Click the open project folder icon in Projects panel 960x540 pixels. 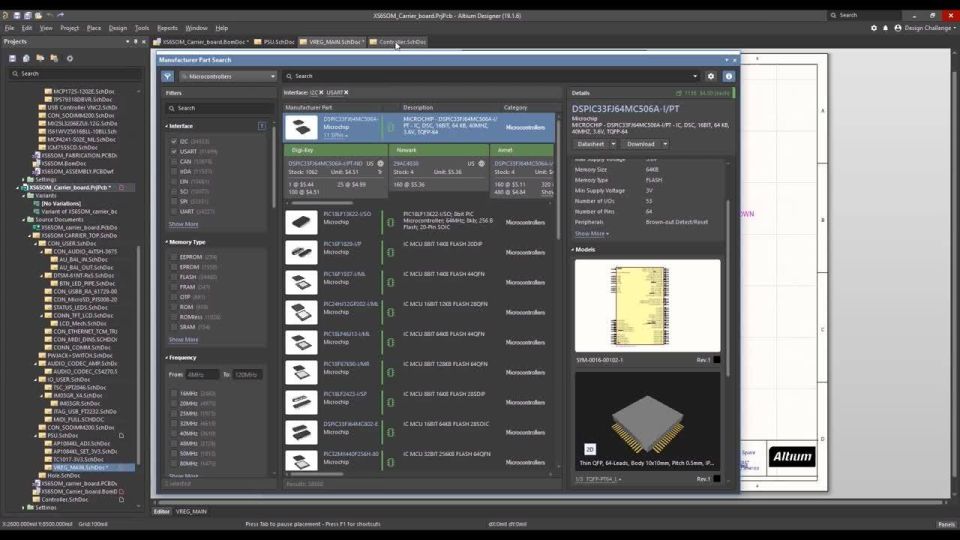(40, 58)
